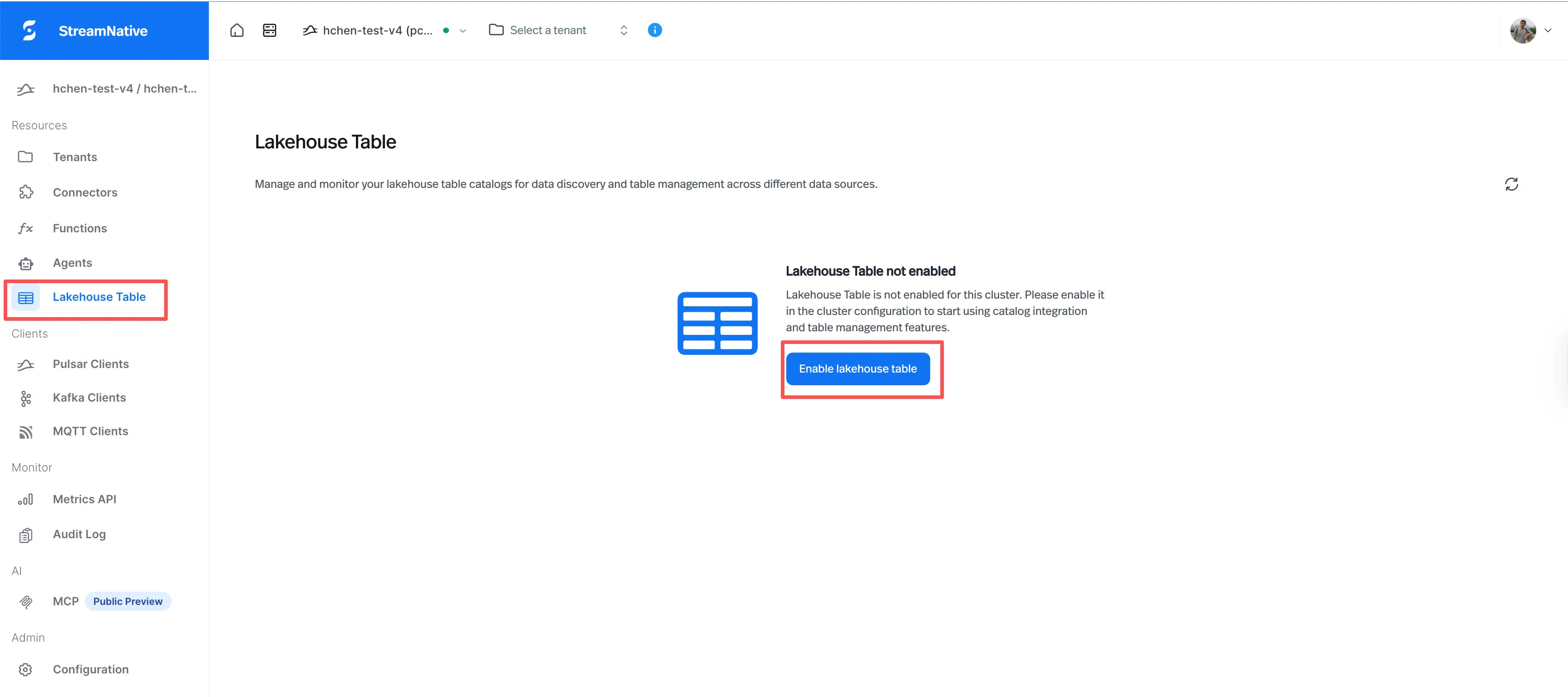Click the Monitor section label
1568x697 pixels.
click(x=32, y=468)
